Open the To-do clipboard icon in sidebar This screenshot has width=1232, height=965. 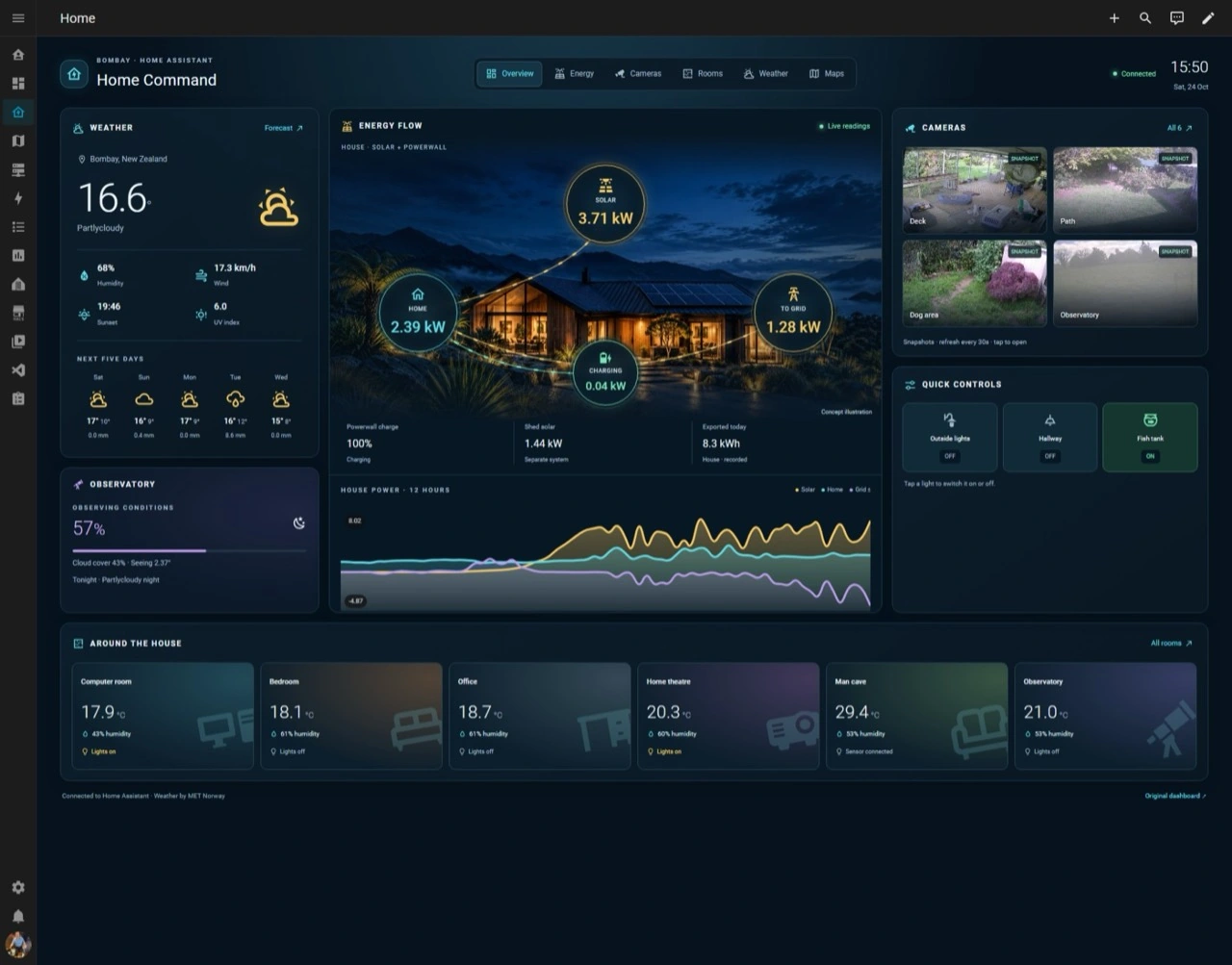coord(18,398)
